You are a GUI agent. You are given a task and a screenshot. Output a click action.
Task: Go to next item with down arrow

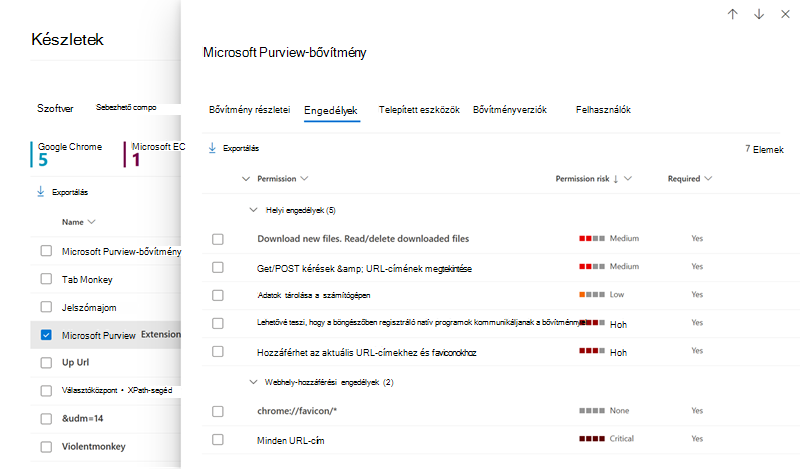(759, 14)
